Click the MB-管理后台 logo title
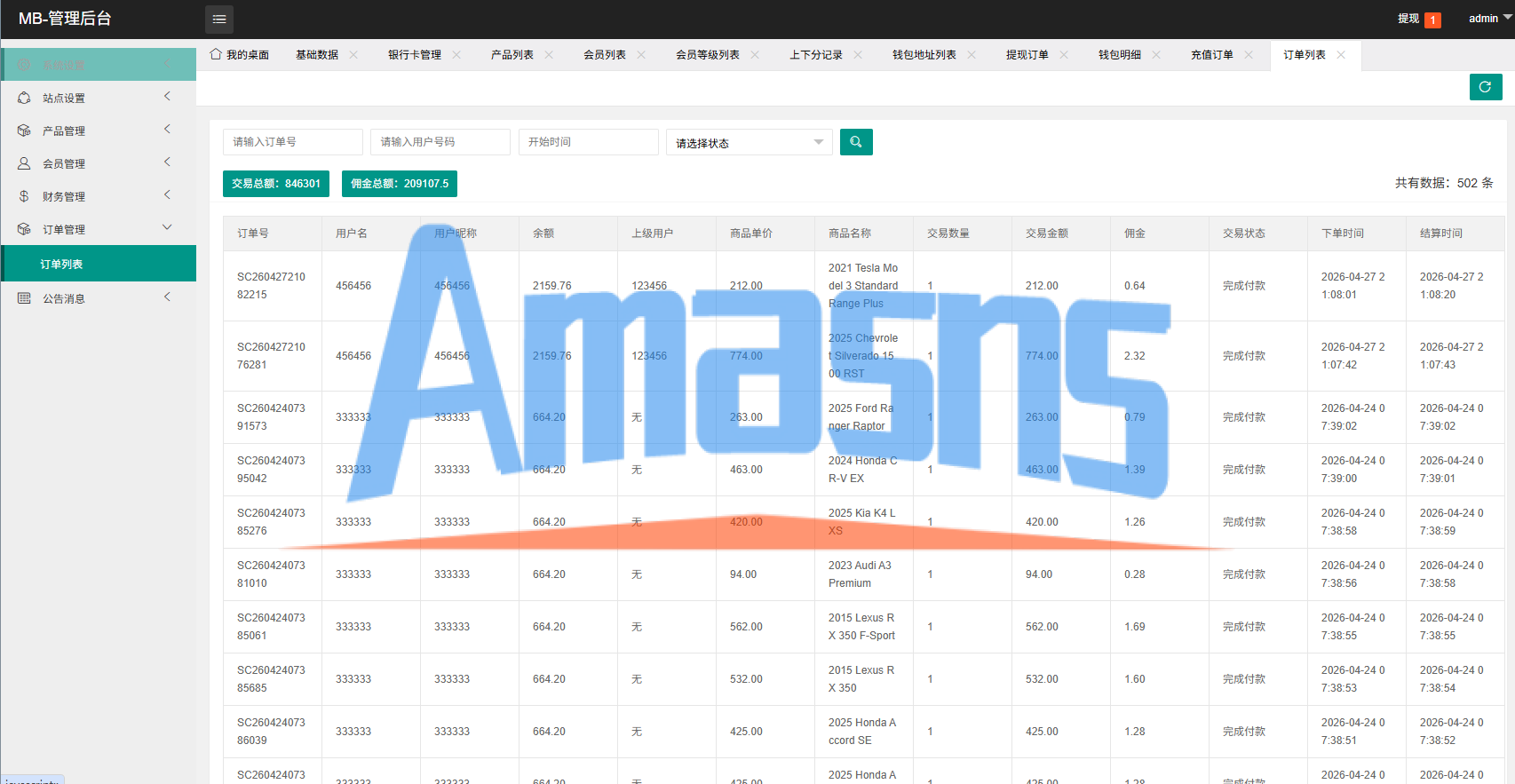The height and width of the screenshot is (784, 1515). (x=65, y=19)
